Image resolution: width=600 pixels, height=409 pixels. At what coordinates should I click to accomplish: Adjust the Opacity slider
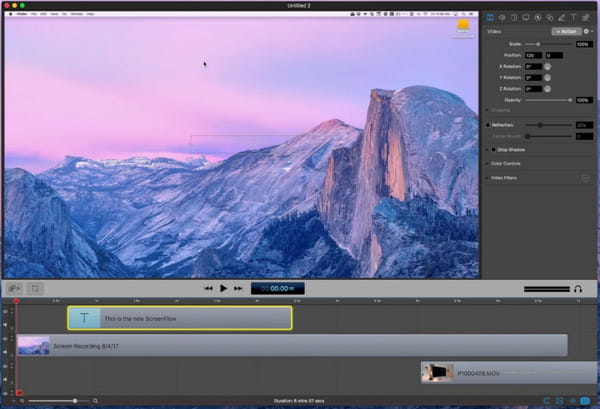[549, 100]
